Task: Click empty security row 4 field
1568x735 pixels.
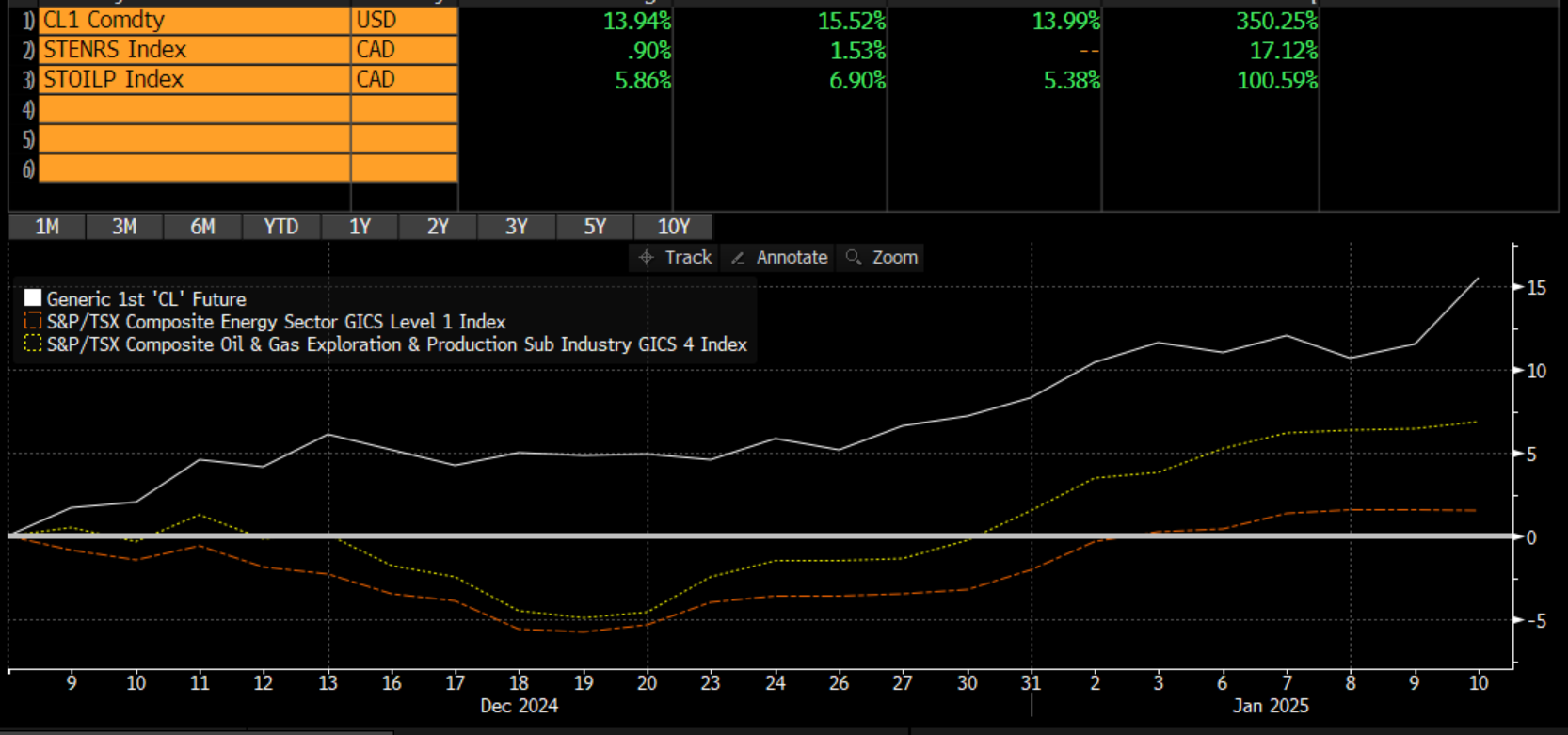Action: point(194,110)
